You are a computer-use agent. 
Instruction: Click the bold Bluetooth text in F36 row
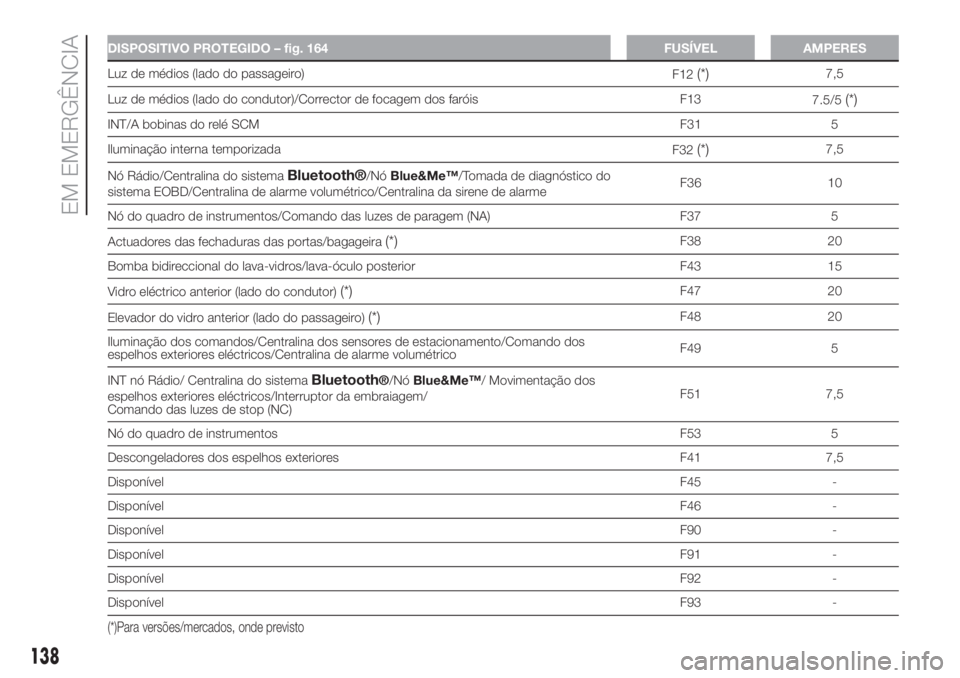[326, 175]
